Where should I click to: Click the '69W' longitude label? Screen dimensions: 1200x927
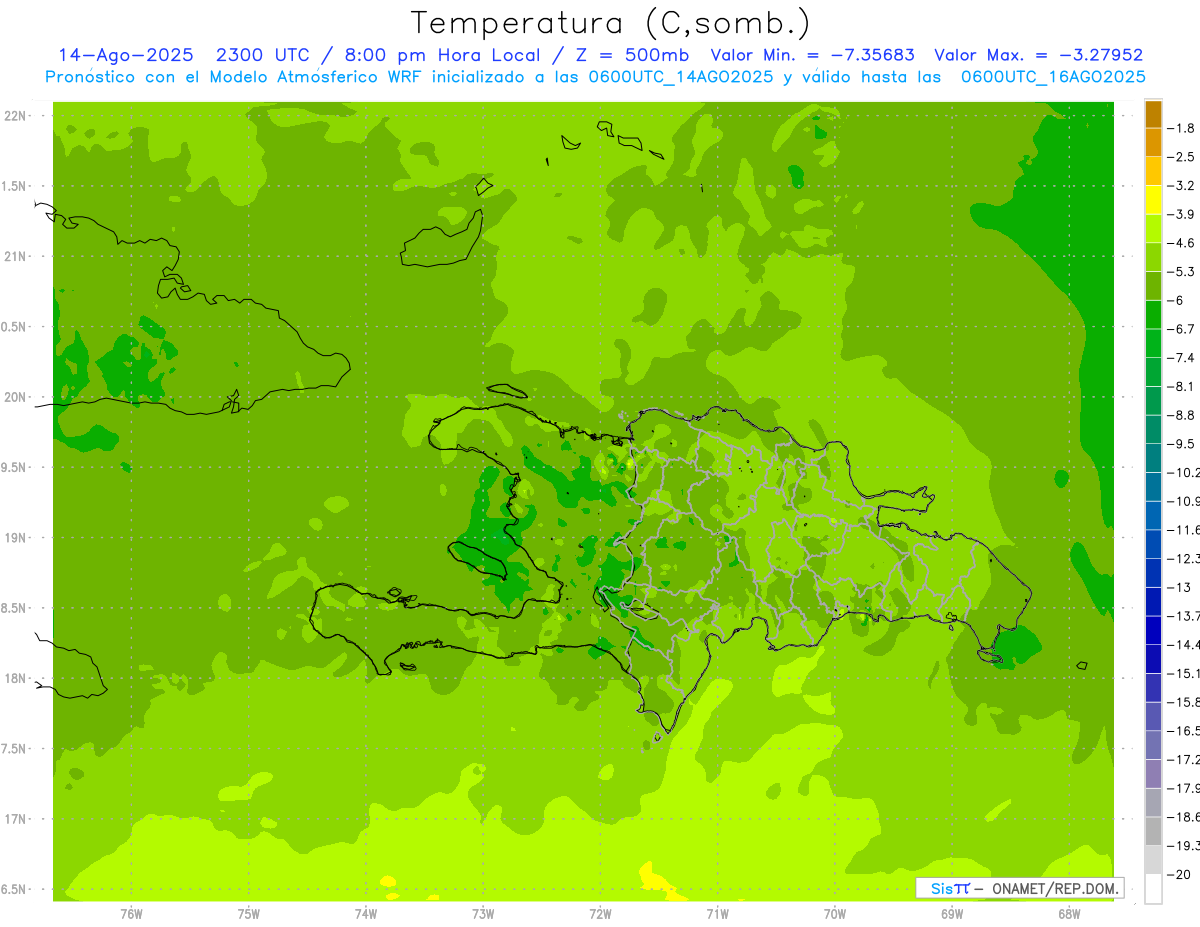[x=952, y=914]
